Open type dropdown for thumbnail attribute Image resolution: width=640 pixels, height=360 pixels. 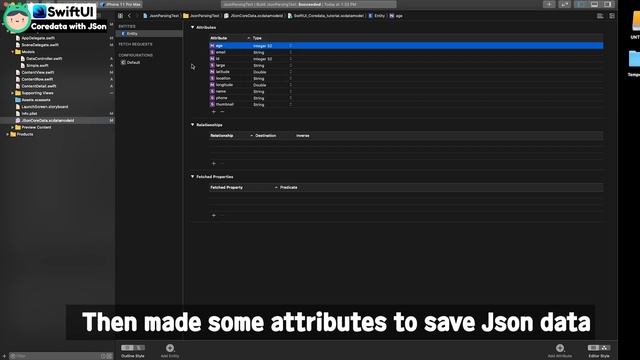pos(291,104)
